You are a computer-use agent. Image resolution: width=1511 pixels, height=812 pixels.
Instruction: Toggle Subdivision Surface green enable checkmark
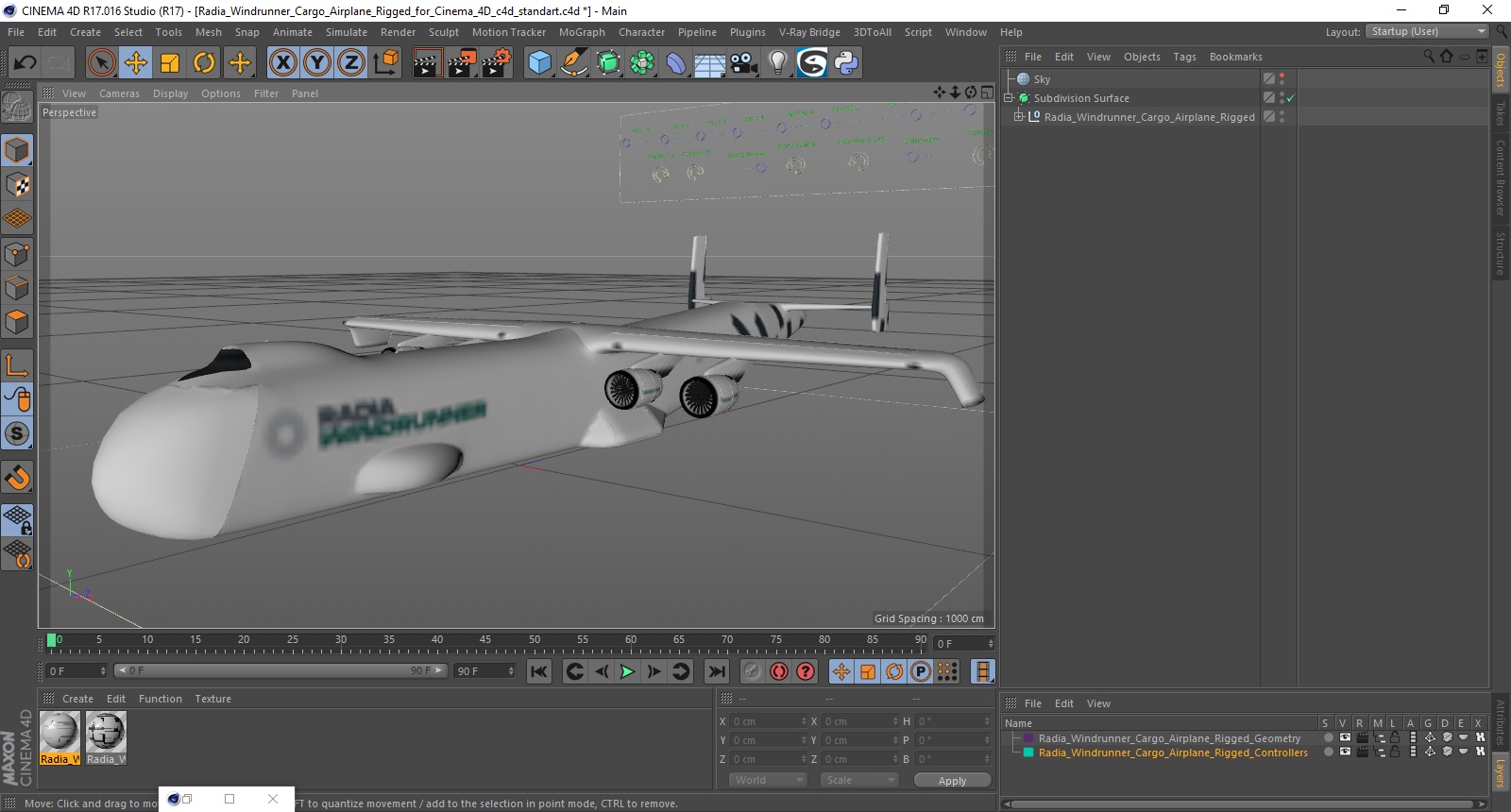(x=1291, y=98)
